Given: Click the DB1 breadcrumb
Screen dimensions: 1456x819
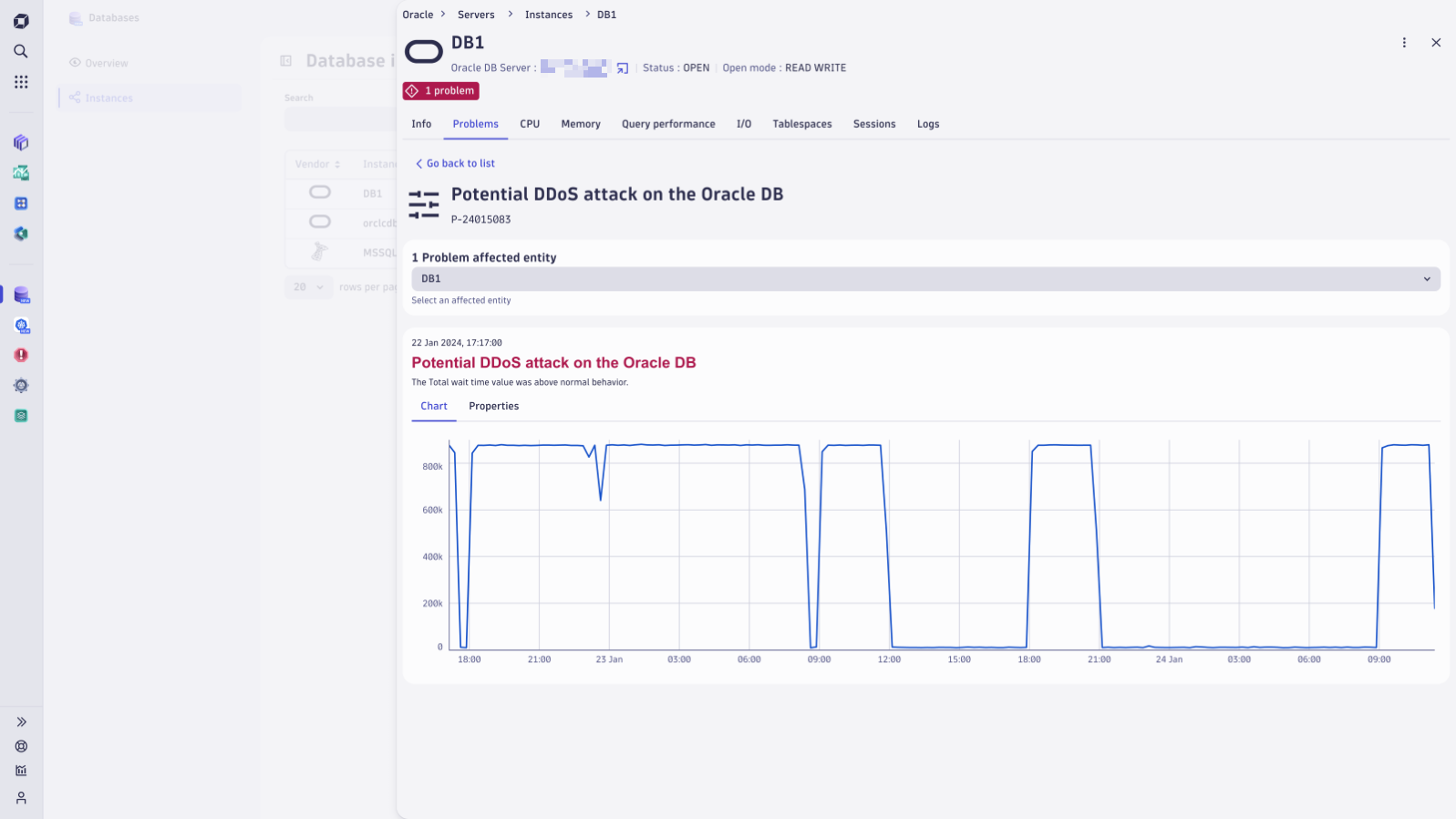Looking at the screenshot, I should pos(606,15).
